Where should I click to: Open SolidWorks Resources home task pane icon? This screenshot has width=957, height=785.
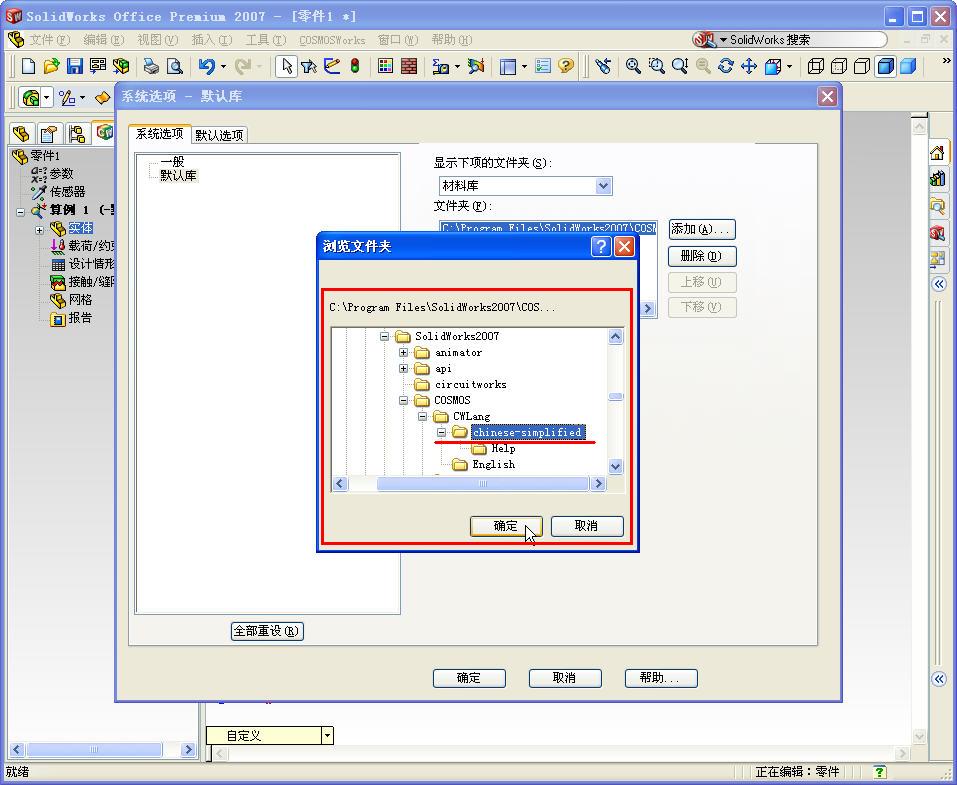[937, 153]
